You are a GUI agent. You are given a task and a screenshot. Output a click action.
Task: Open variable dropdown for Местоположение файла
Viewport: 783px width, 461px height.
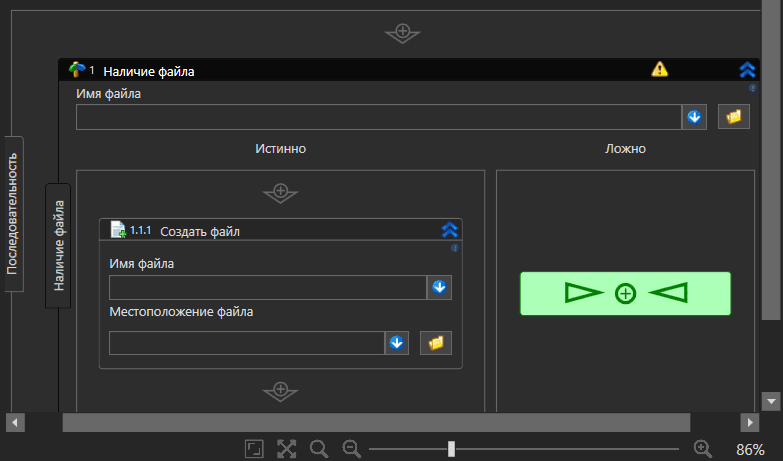pyautogui.click(x=396, y=343)
